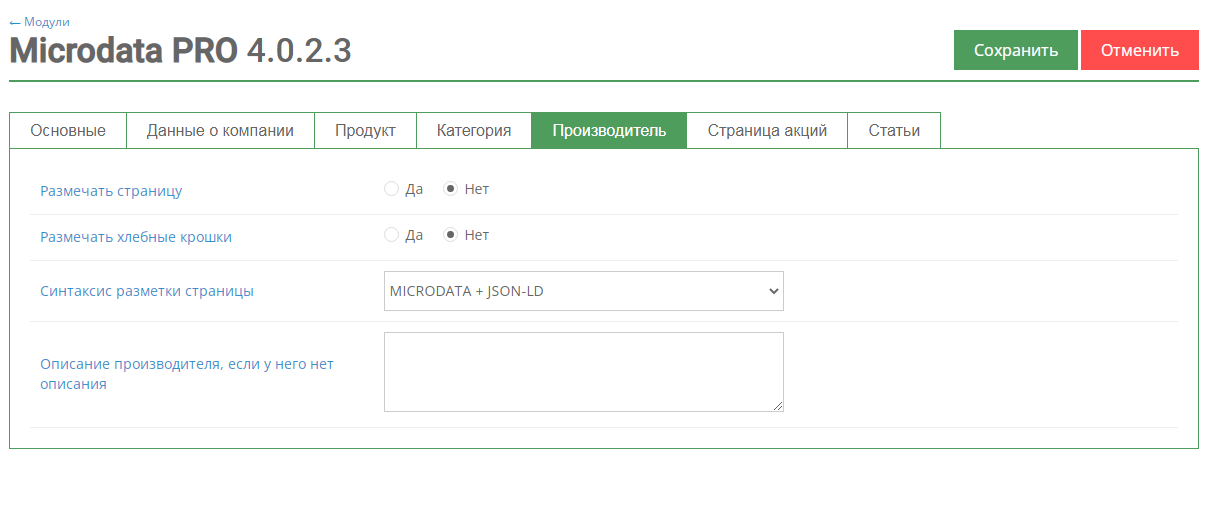Select the Производитель tab
This screenshot has width=1214, height=514.
[x=609, y=130]
